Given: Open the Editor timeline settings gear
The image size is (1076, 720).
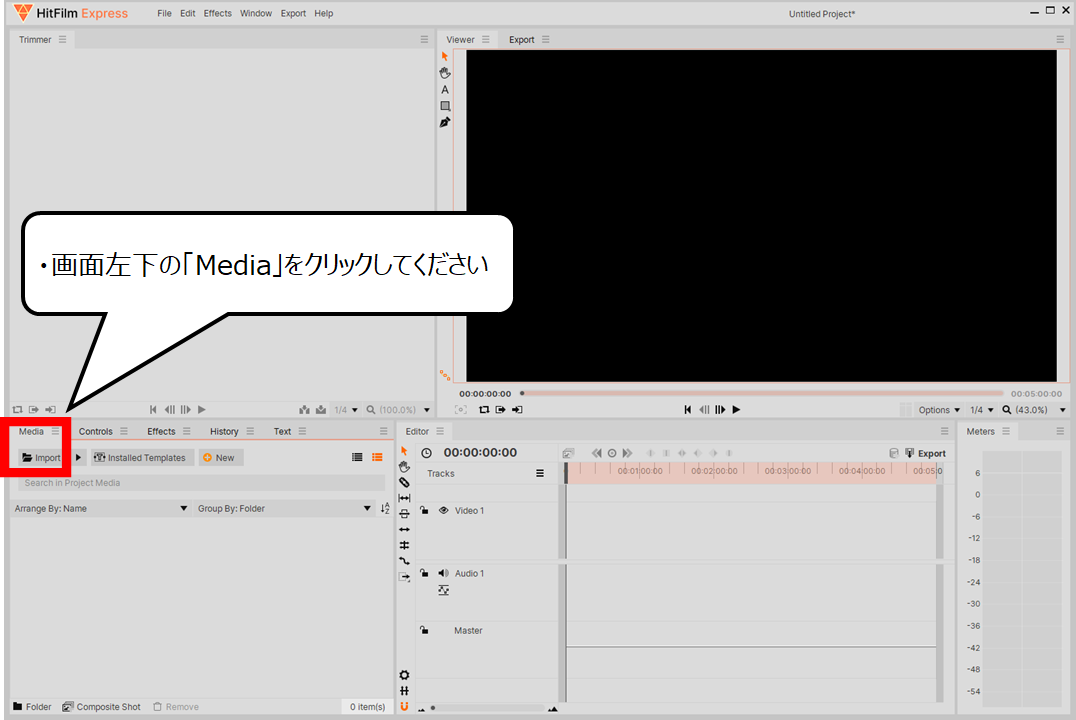Looking at the screenshot, I should pos(404,675).
